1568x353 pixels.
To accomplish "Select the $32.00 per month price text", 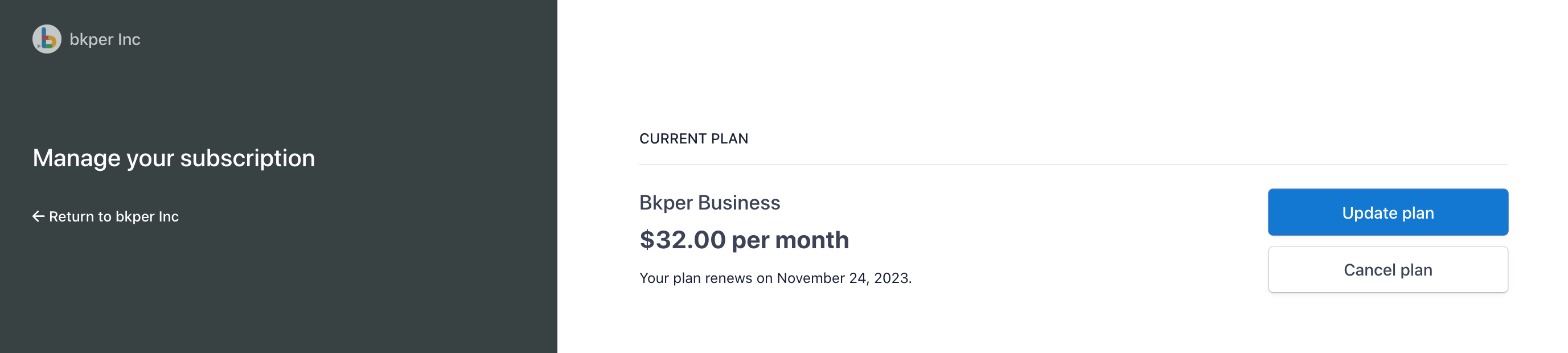I will pos(744,240).
